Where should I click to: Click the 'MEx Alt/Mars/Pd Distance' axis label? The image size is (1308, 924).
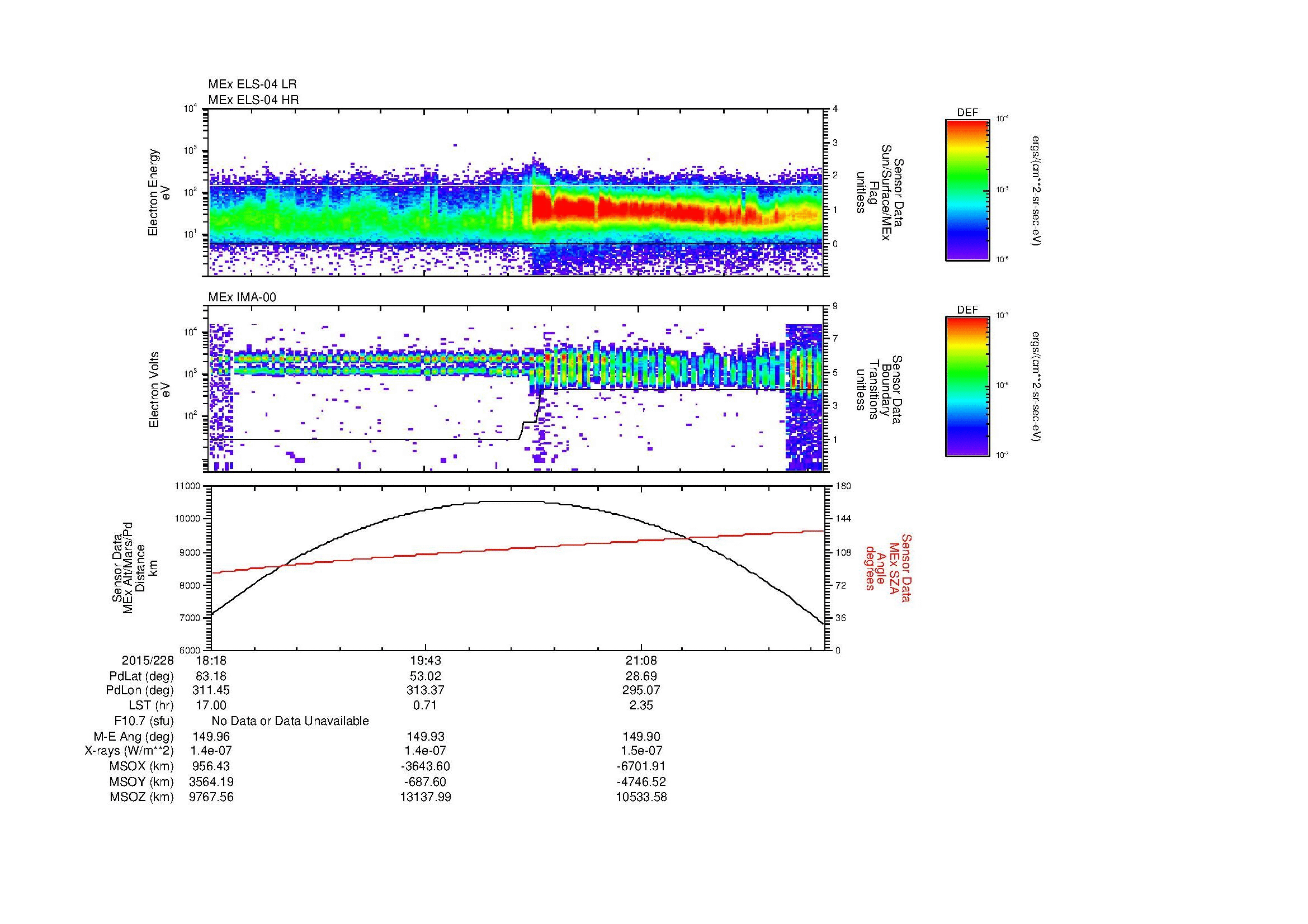pos(133,567)
